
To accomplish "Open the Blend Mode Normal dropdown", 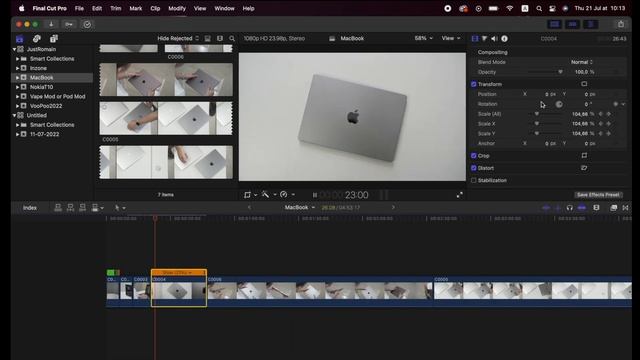I will [582, 62].
